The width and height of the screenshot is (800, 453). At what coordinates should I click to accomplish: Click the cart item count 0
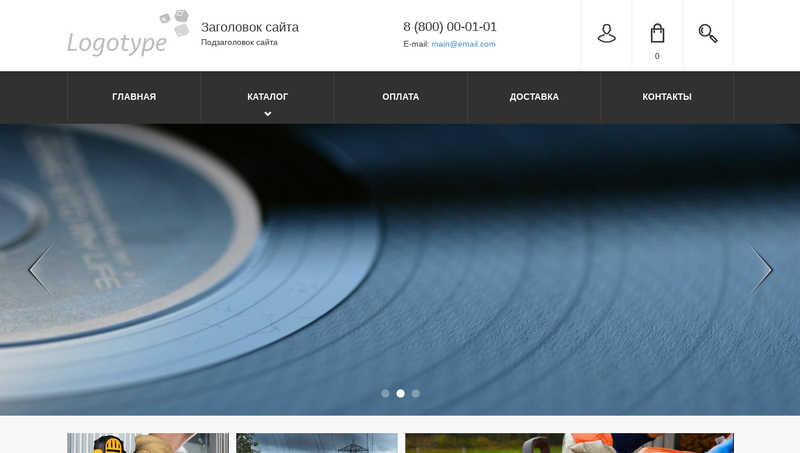click(x=657, y=56)
